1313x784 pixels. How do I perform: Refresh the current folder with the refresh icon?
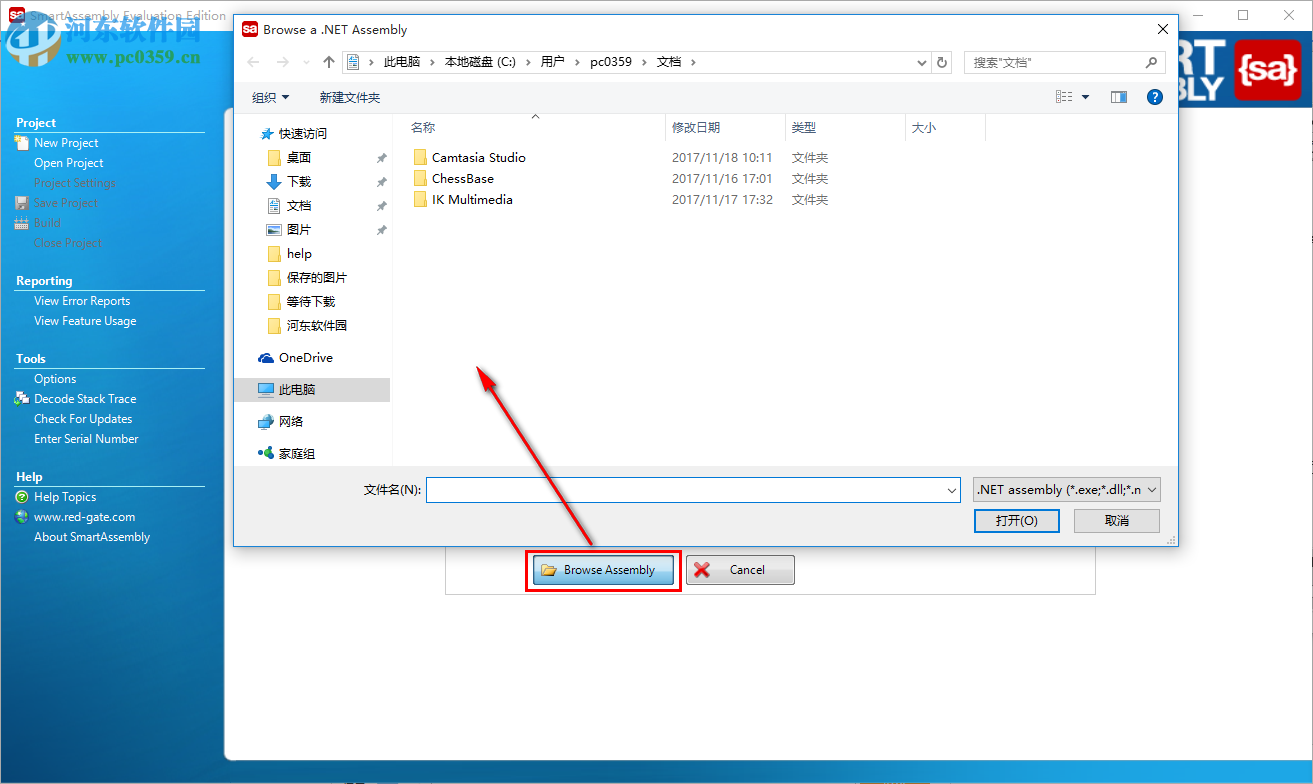(941, 62)
